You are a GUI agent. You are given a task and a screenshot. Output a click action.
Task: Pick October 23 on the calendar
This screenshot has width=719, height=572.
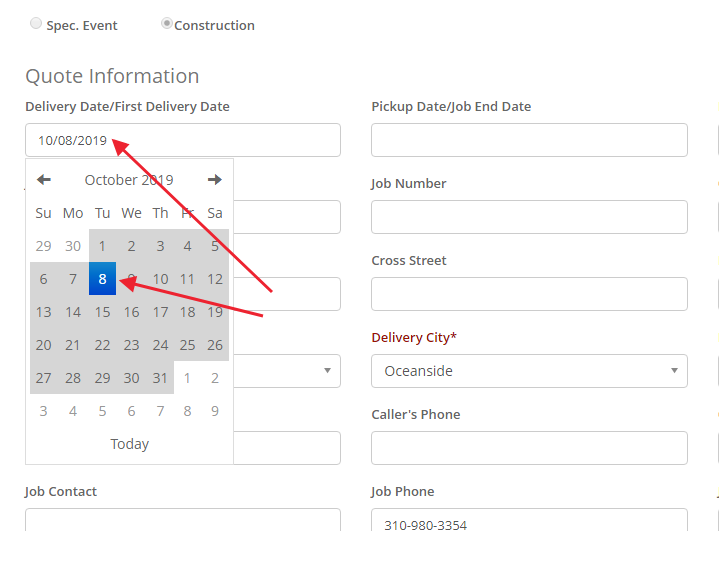coord(131,345)
